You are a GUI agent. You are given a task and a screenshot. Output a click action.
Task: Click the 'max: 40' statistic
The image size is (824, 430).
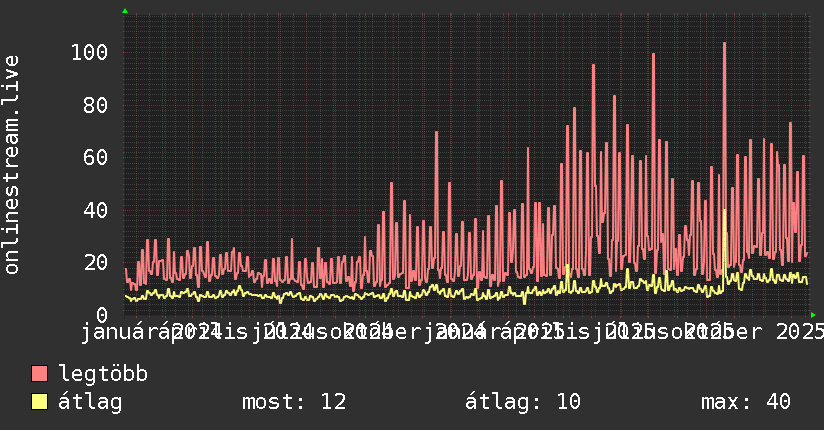click(746, 402)
